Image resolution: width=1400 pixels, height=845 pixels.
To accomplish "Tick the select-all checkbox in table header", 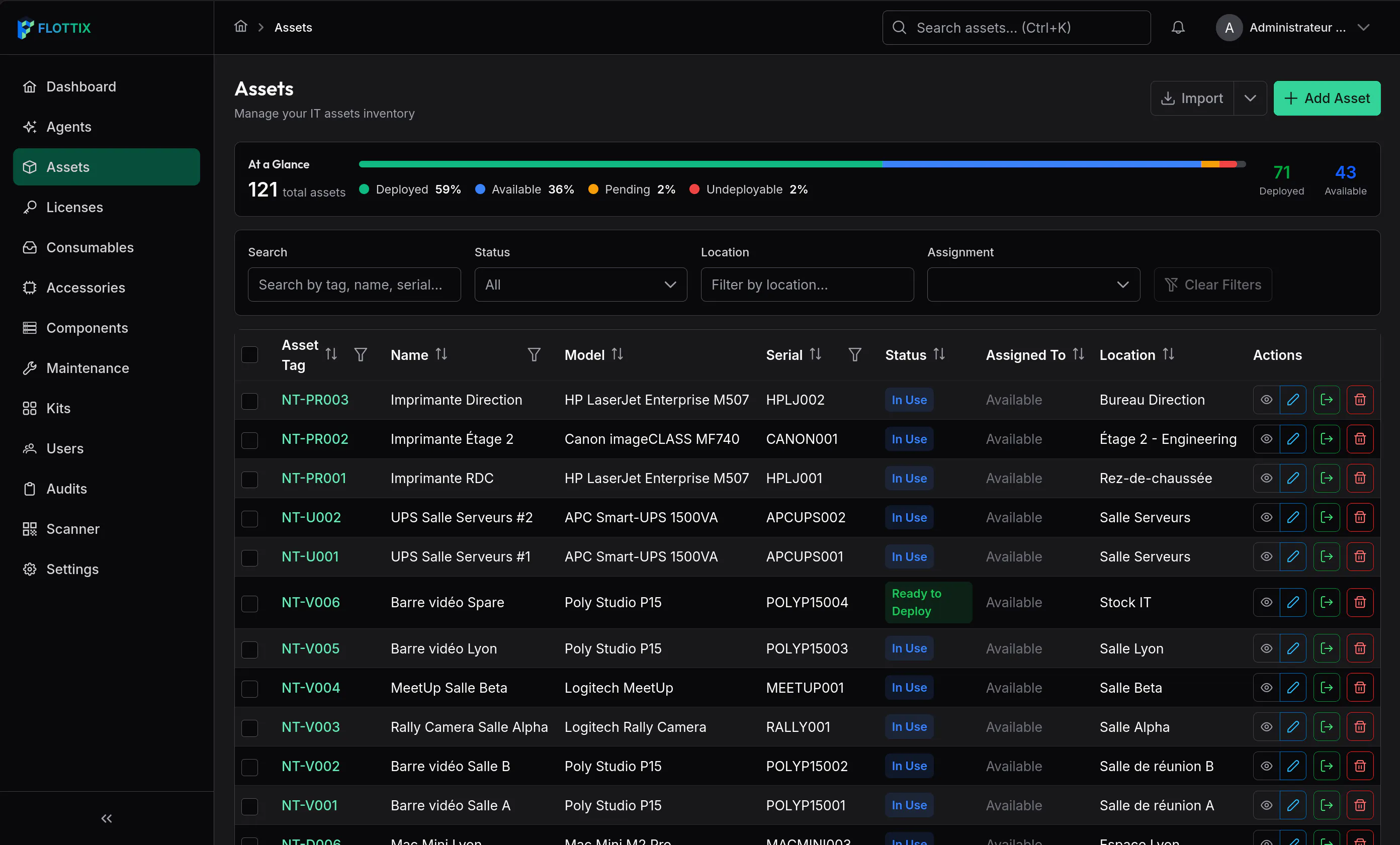I will (249, 355).
